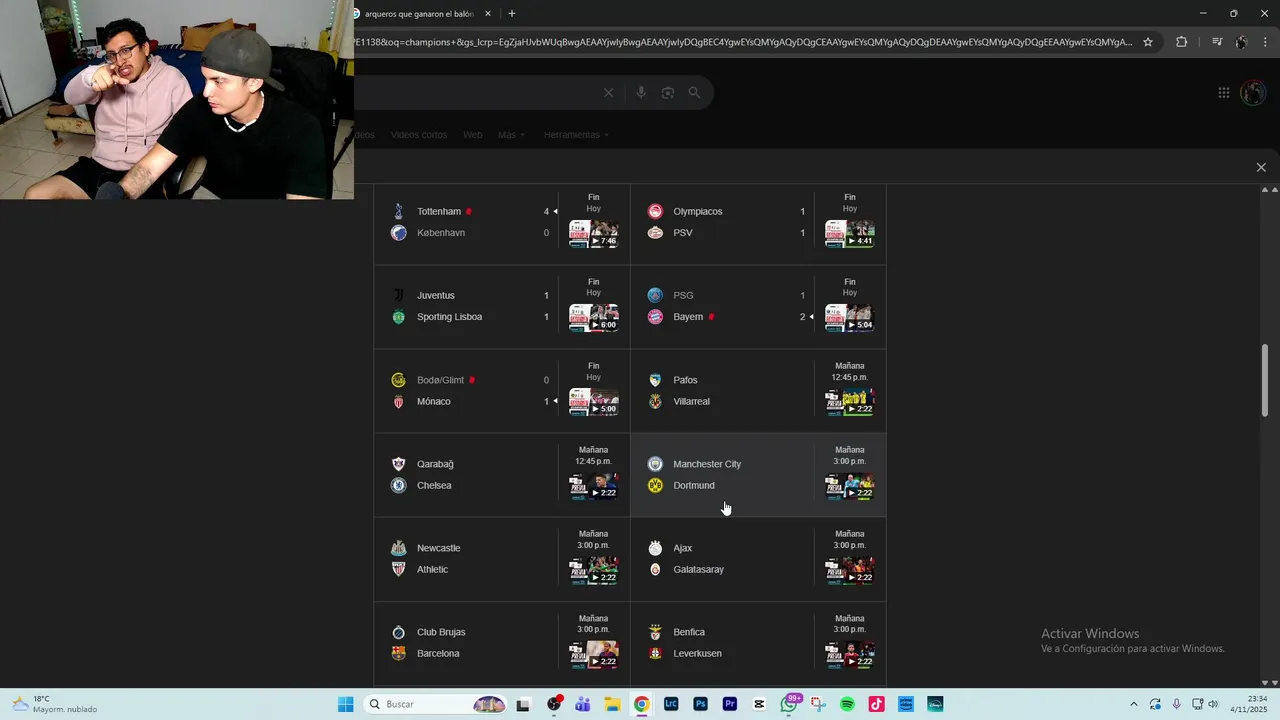Click the Chelsea team name

tap(434, 486)
